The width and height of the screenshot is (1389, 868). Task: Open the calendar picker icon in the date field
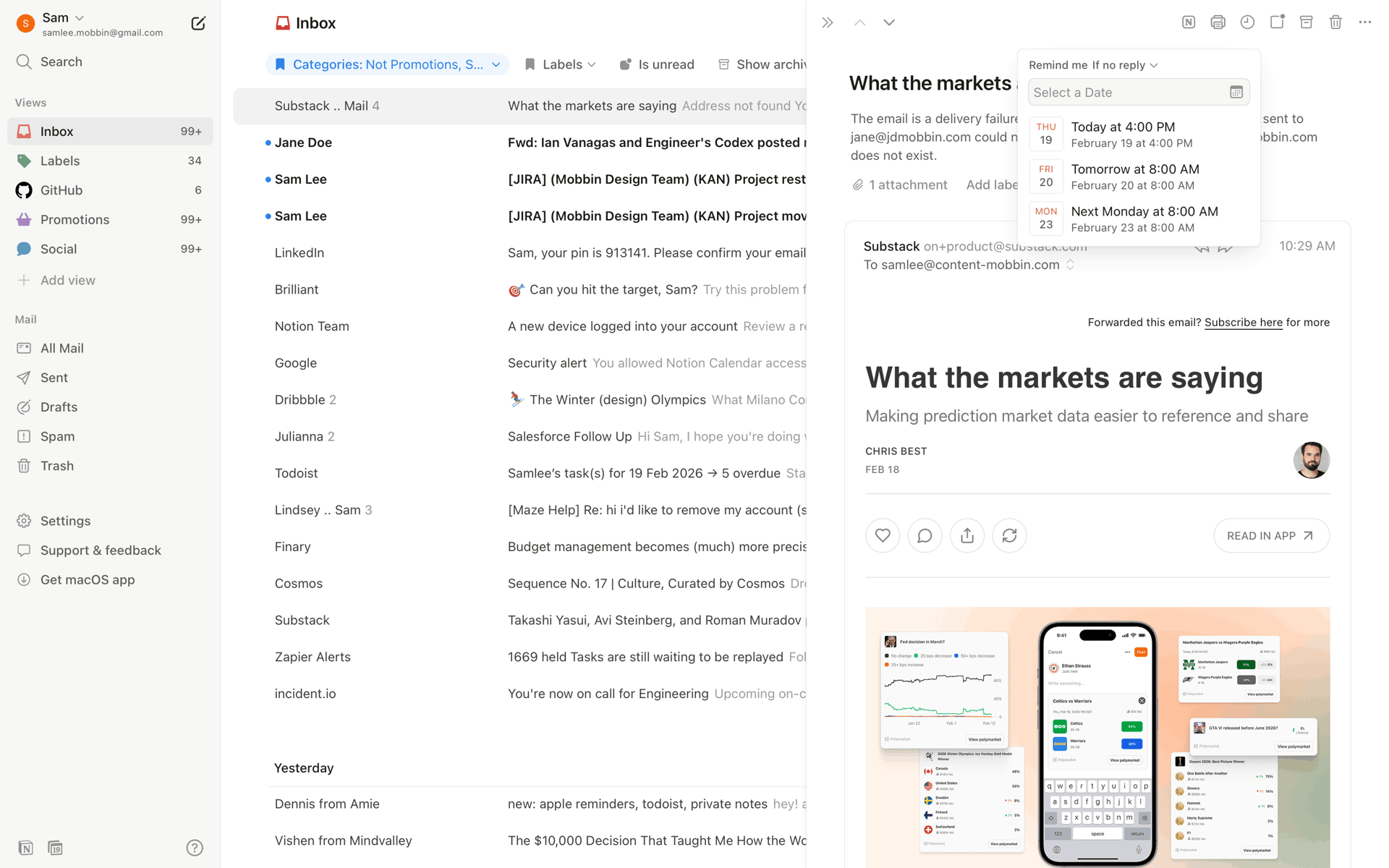click(1236, 92)
